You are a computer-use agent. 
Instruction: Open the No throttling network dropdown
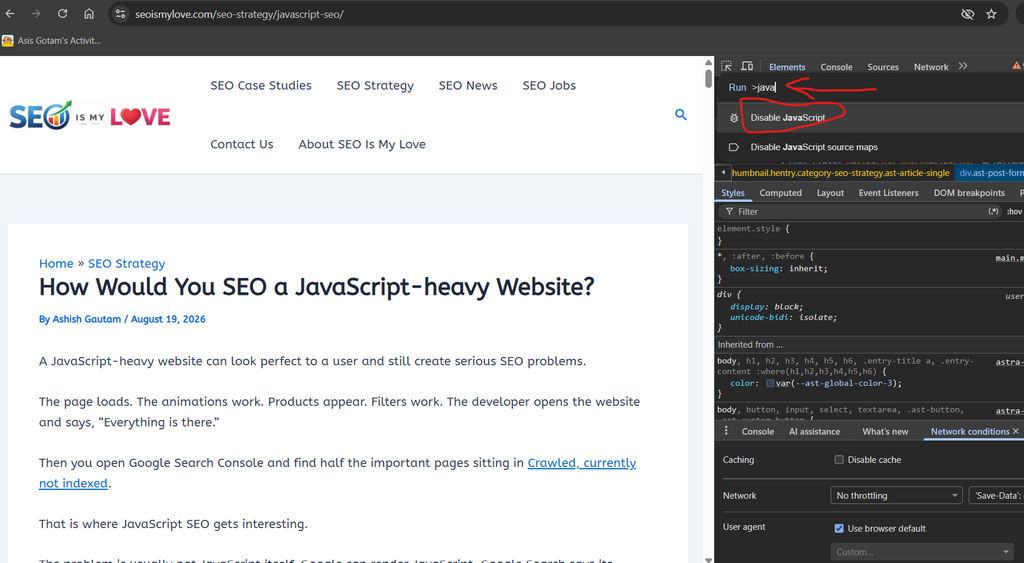click(x=897, y=496)
